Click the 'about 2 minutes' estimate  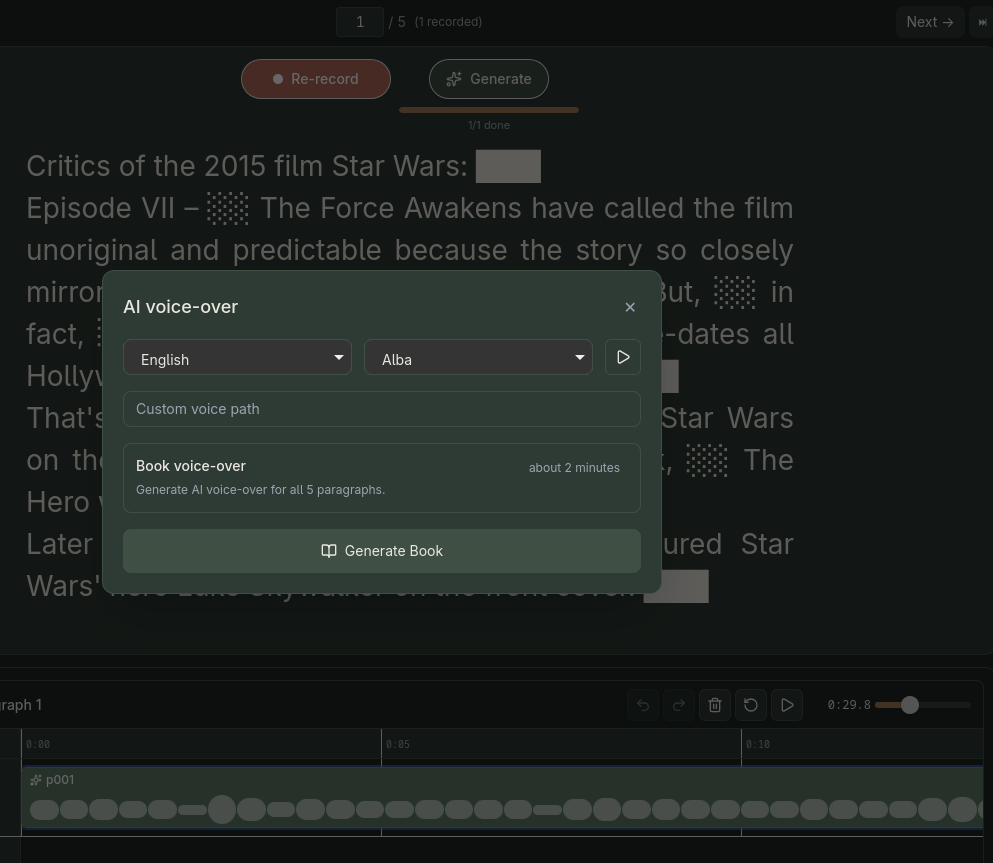pos(574,468)
